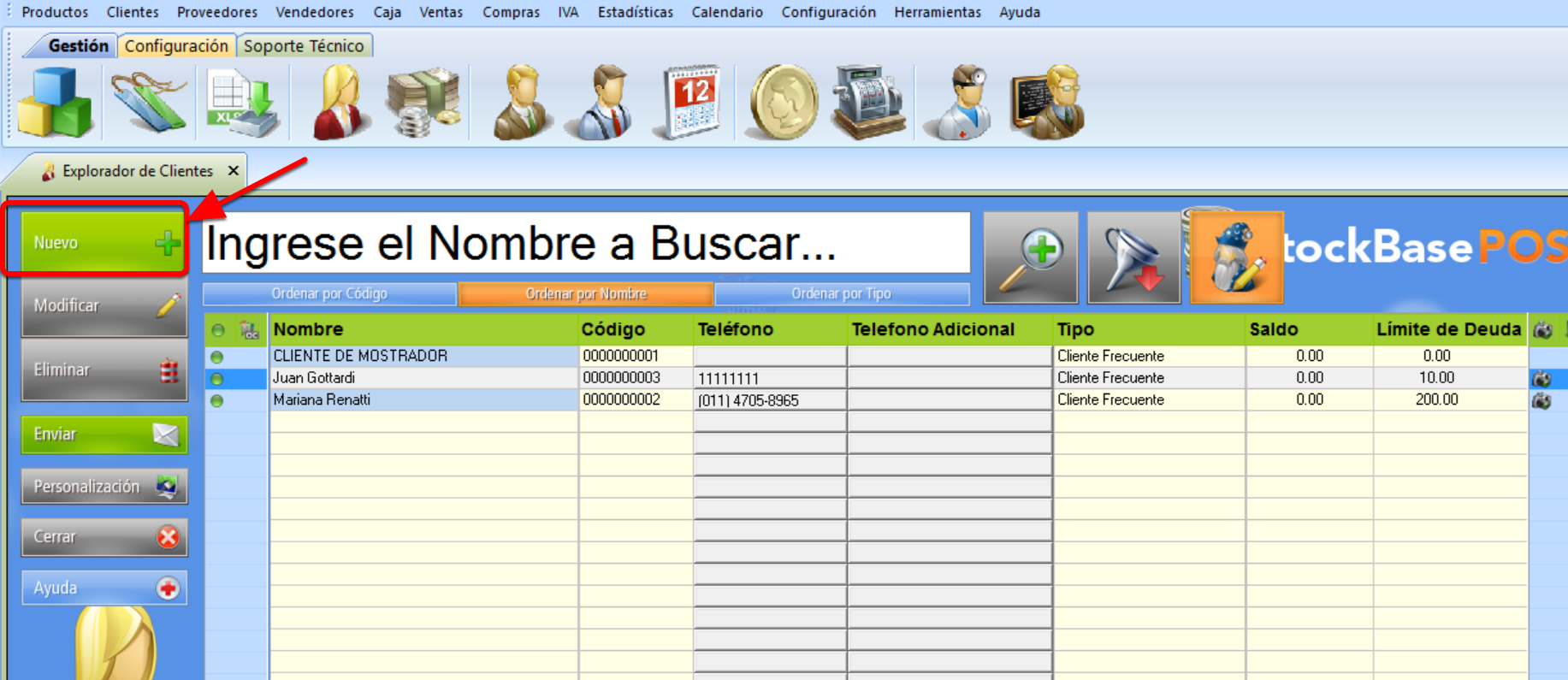This screenshot has width=1568, height=680.
Task: Open the calendar icon showing 12
Action: coord(689,102)
